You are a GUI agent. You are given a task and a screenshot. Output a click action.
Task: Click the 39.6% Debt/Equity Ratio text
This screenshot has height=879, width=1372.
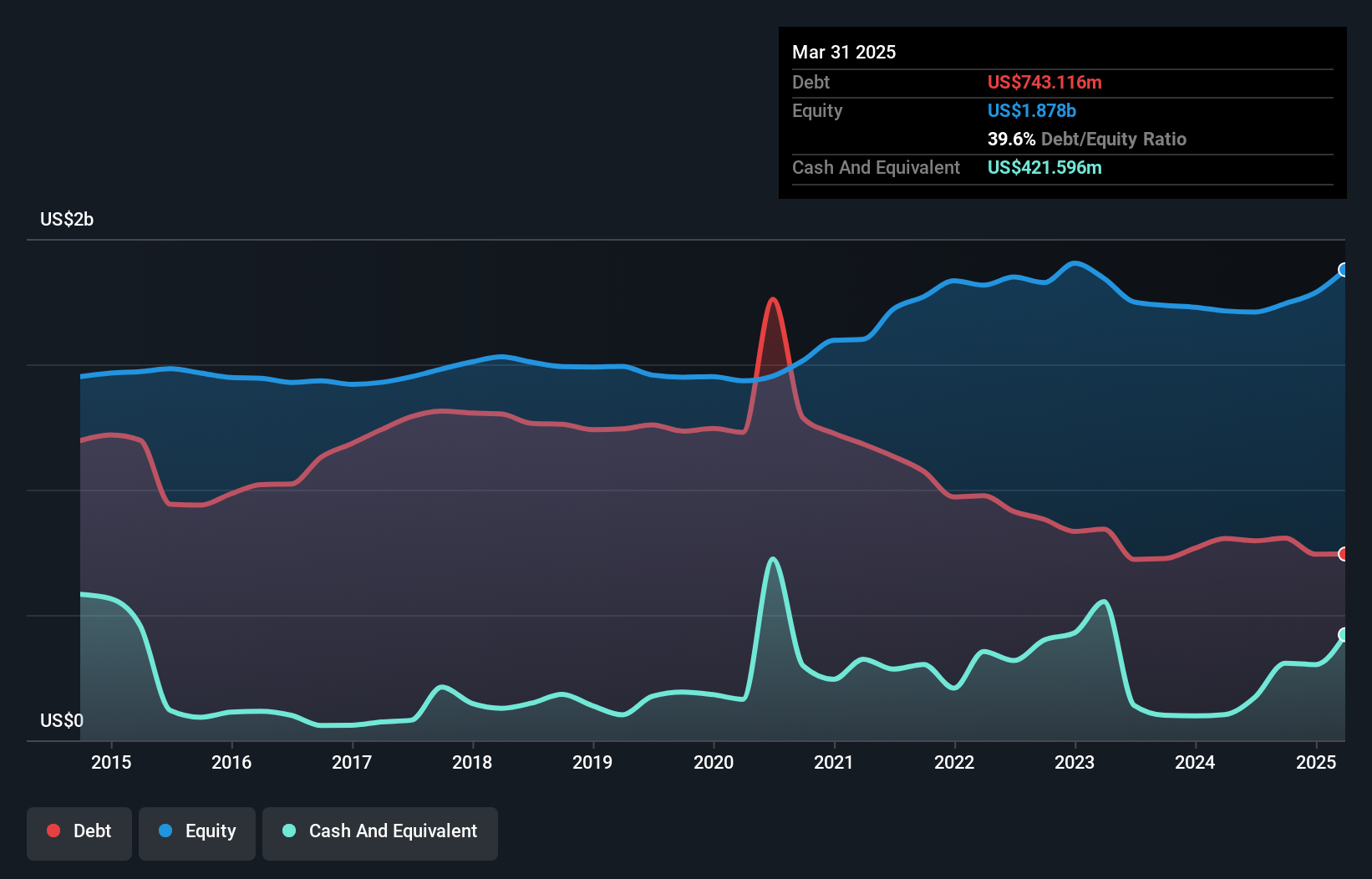[x=1087, y=139]
